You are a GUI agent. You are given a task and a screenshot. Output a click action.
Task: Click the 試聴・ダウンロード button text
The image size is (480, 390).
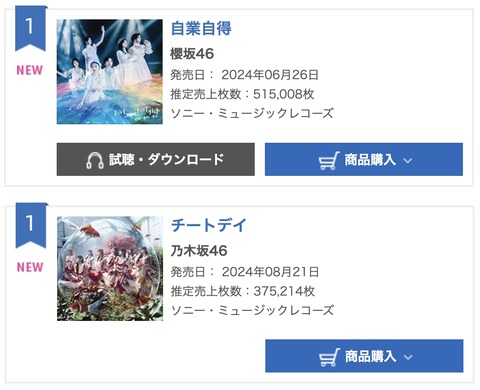point(167,160)
